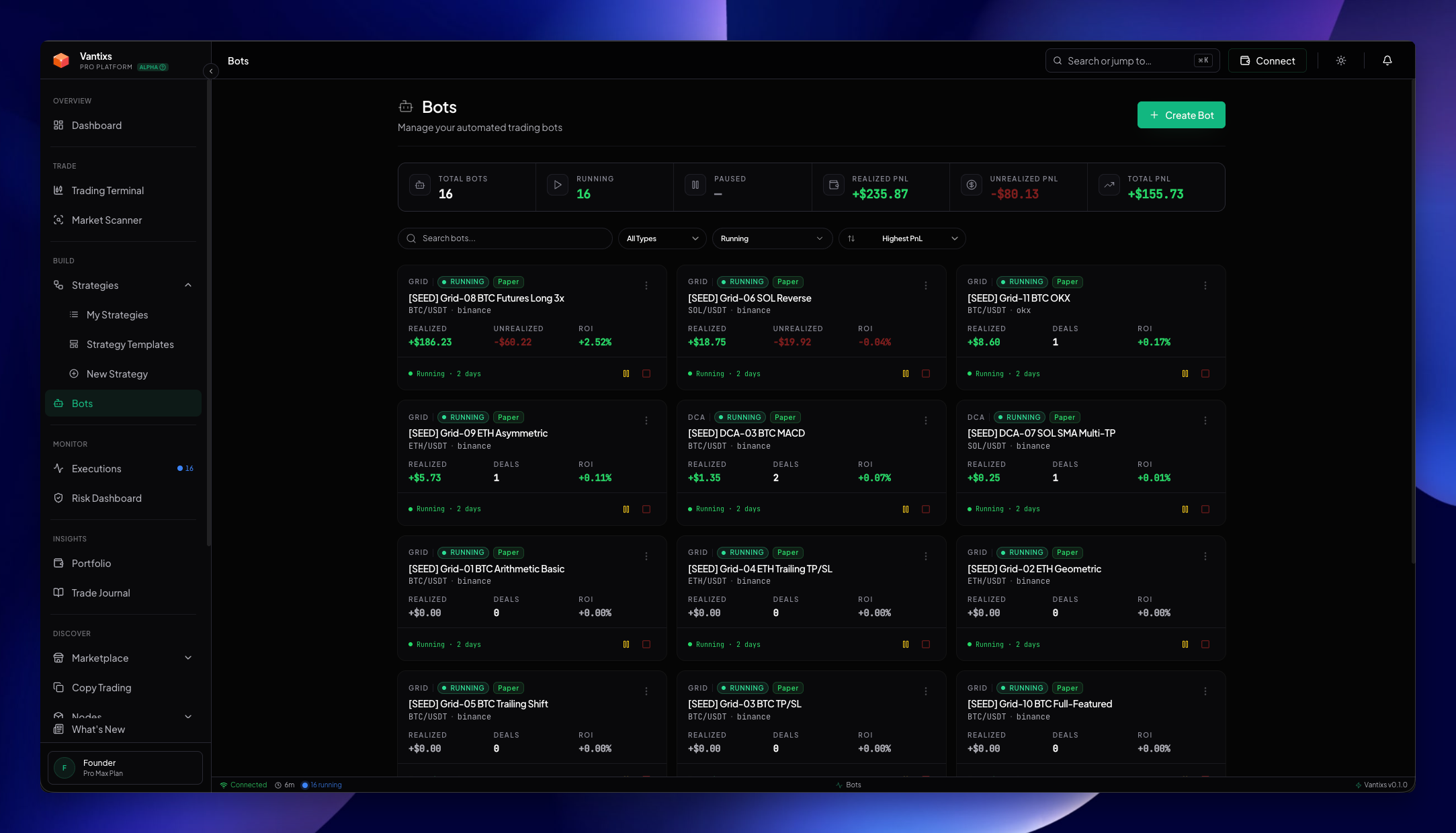Open Market Scanner from the sidebar

tap(123, 220)
